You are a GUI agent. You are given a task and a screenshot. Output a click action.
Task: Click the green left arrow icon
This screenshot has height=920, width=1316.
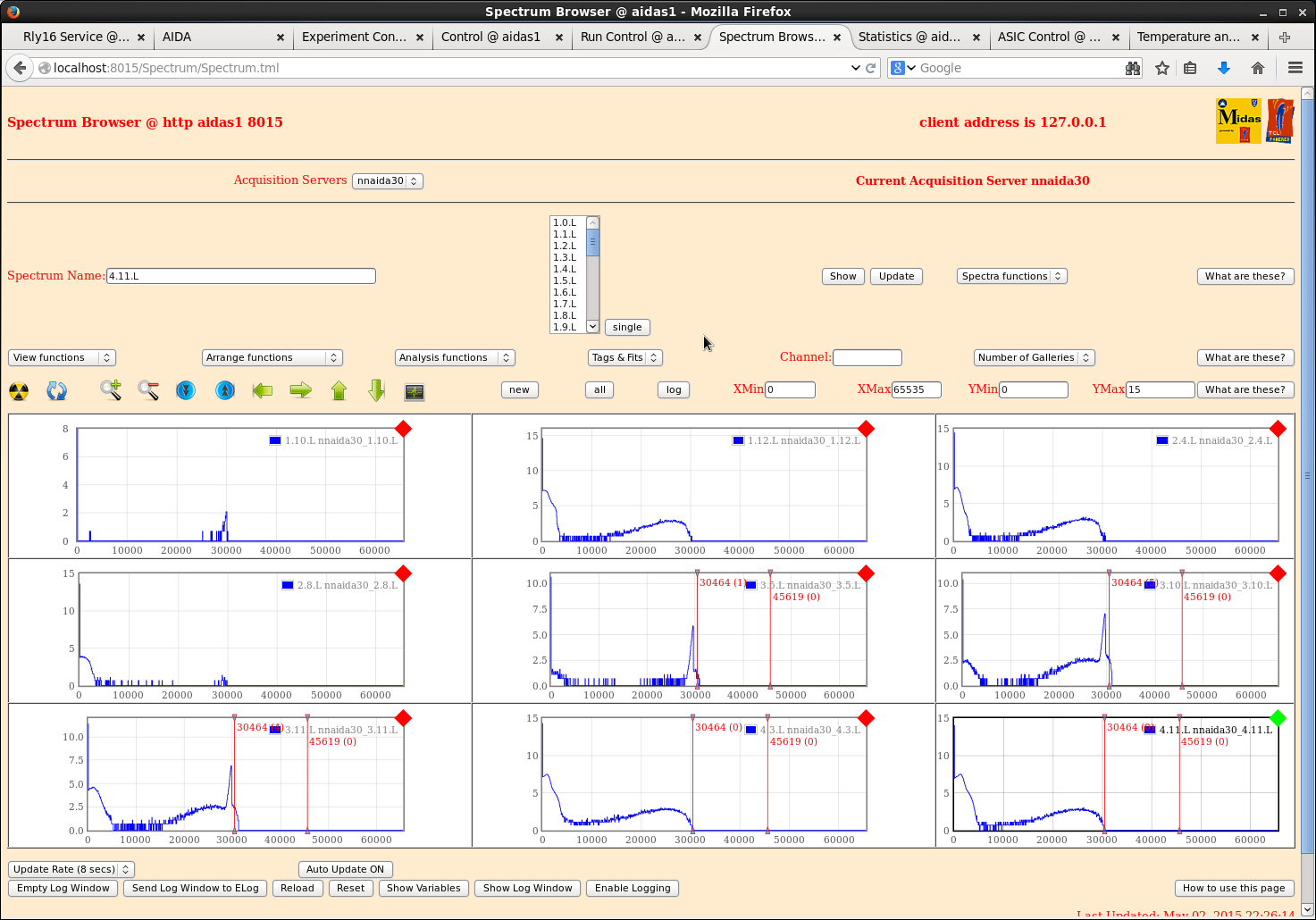pyautogui.click(x=263, y=390)
